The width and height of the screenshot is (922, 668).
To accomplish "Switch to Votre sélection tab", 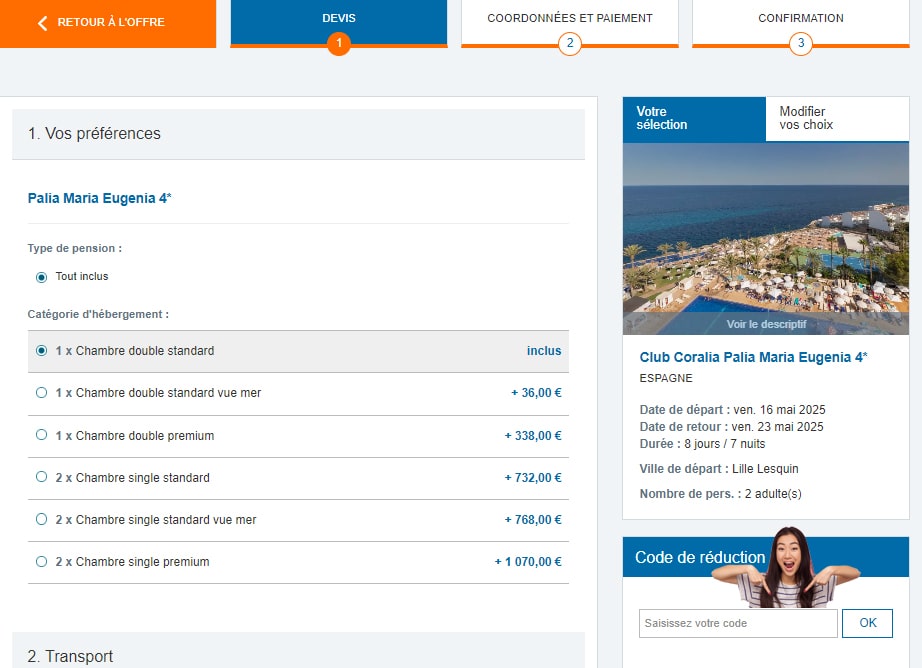I will (x=694, y=119).
